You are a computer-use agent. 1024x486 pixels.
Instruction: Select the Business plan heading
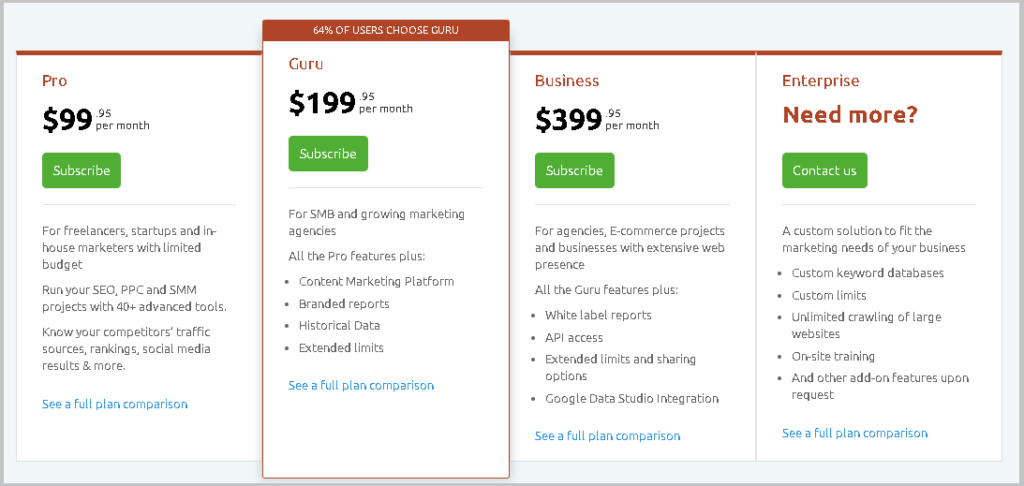pos(567,81)
